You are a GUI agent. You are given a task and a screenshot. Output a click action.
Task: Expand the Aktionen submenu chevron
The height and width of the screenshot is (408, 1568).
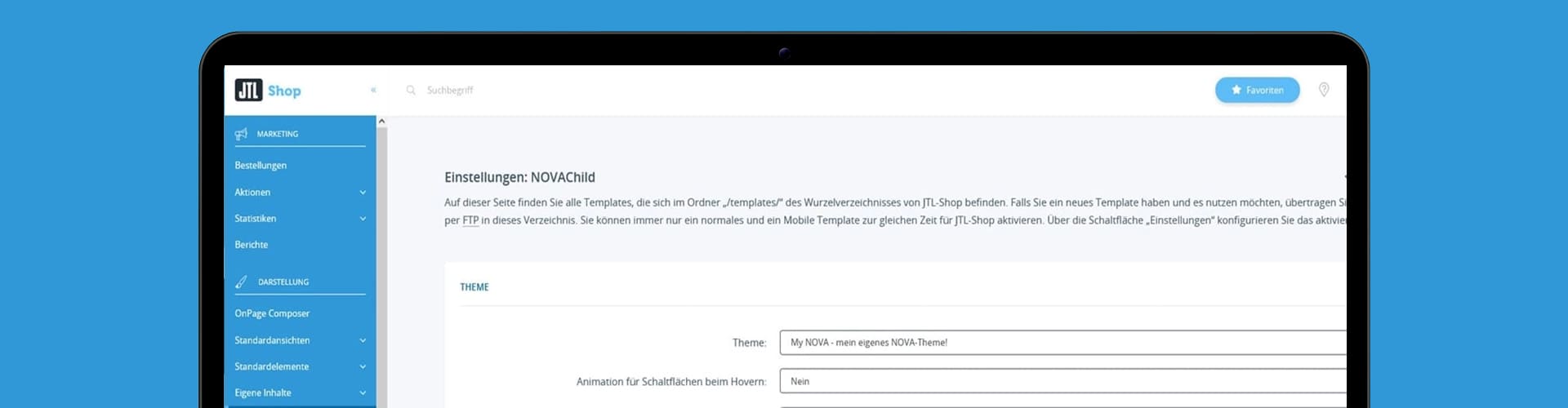click(363, 193)
